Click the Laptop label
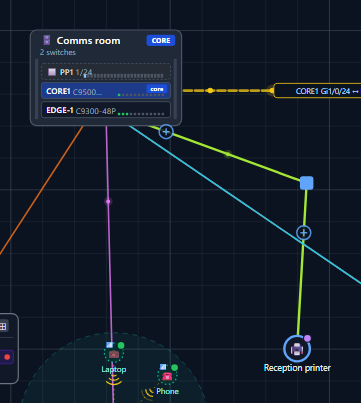 [114, 369]
